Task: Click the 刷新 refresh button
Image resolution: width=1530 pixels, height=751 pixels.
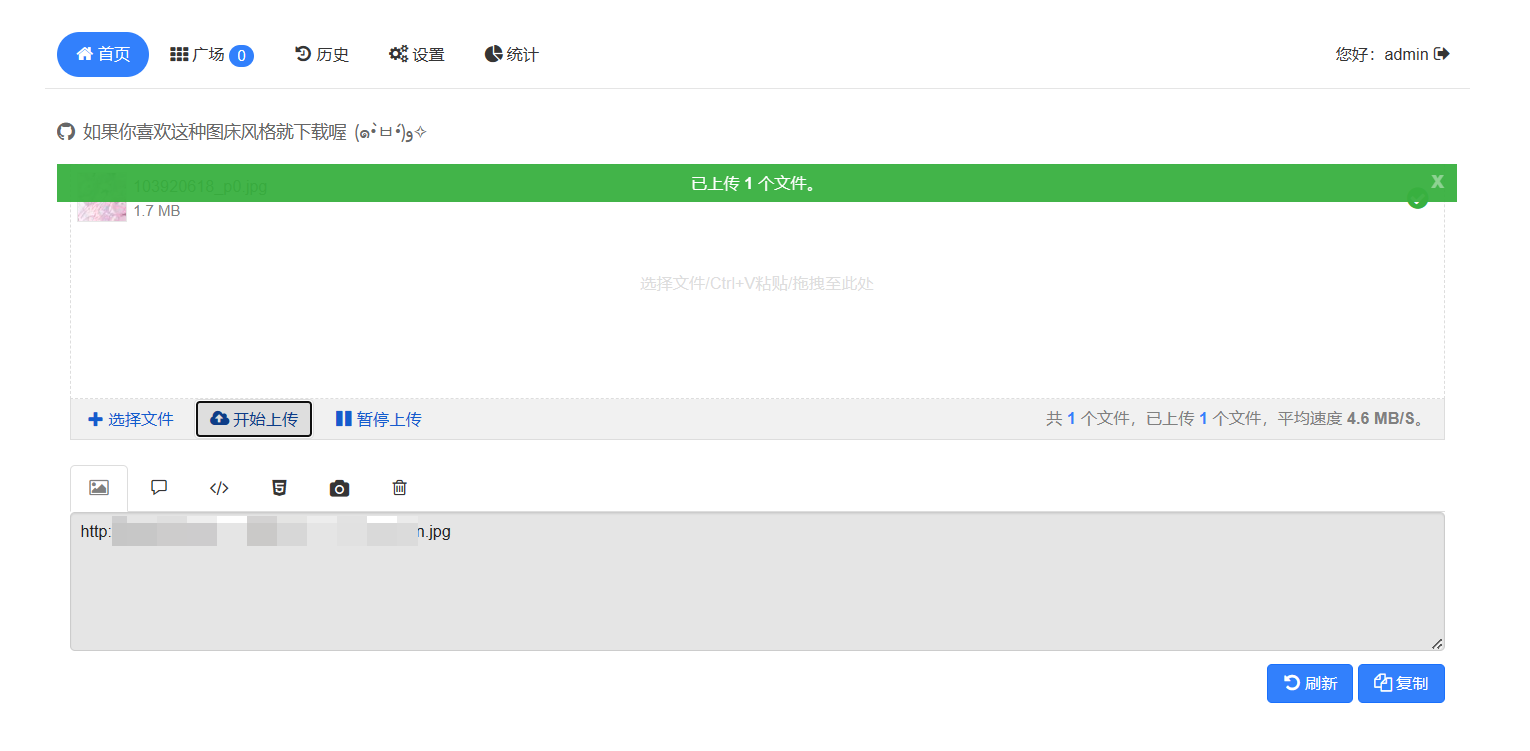Action: click(1309, 683)
